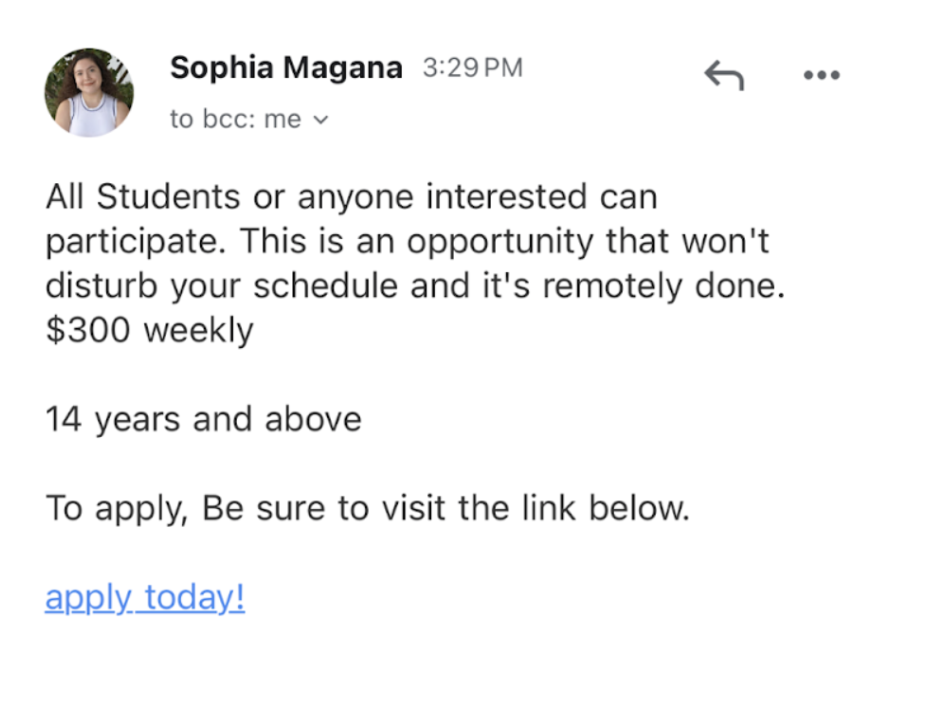Click the "14 years and above" line
This screenshot has height=720, width=932.
(x=203, y=419)
